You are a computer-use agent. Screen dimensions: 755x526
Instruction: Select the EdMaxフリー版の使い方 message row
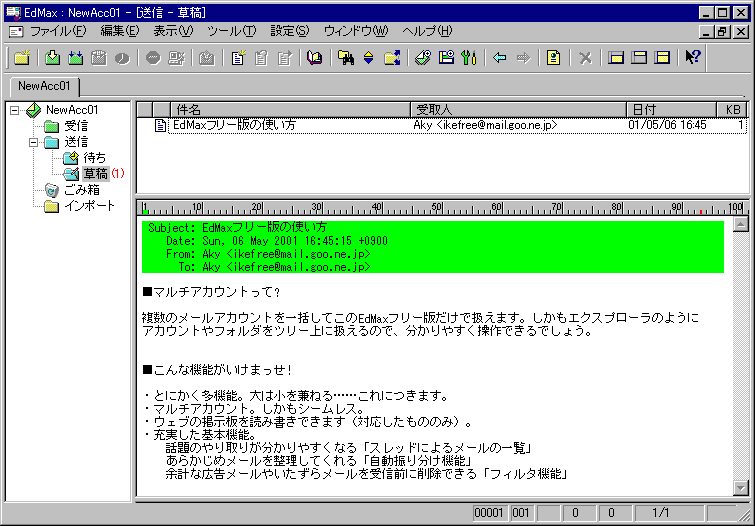point(450,125)
